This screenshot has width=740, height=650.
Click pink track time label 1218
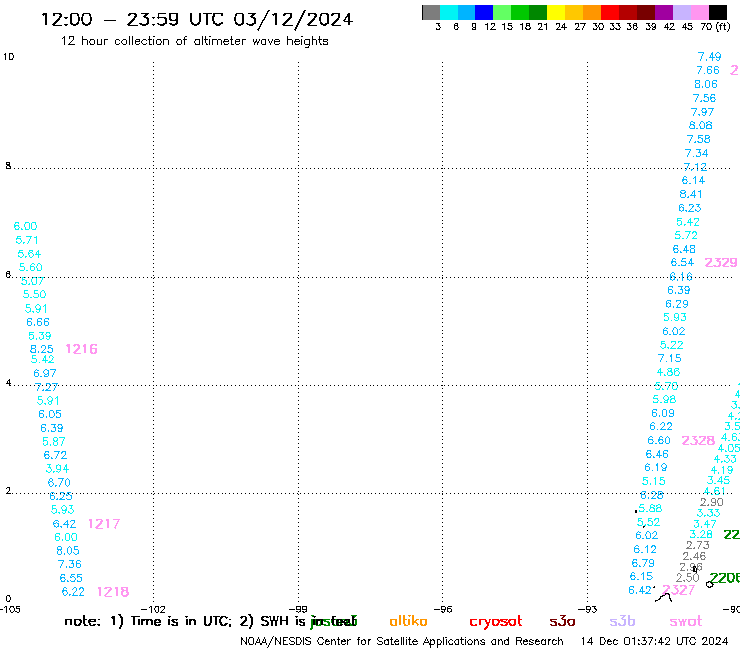[x=113, y=591]
